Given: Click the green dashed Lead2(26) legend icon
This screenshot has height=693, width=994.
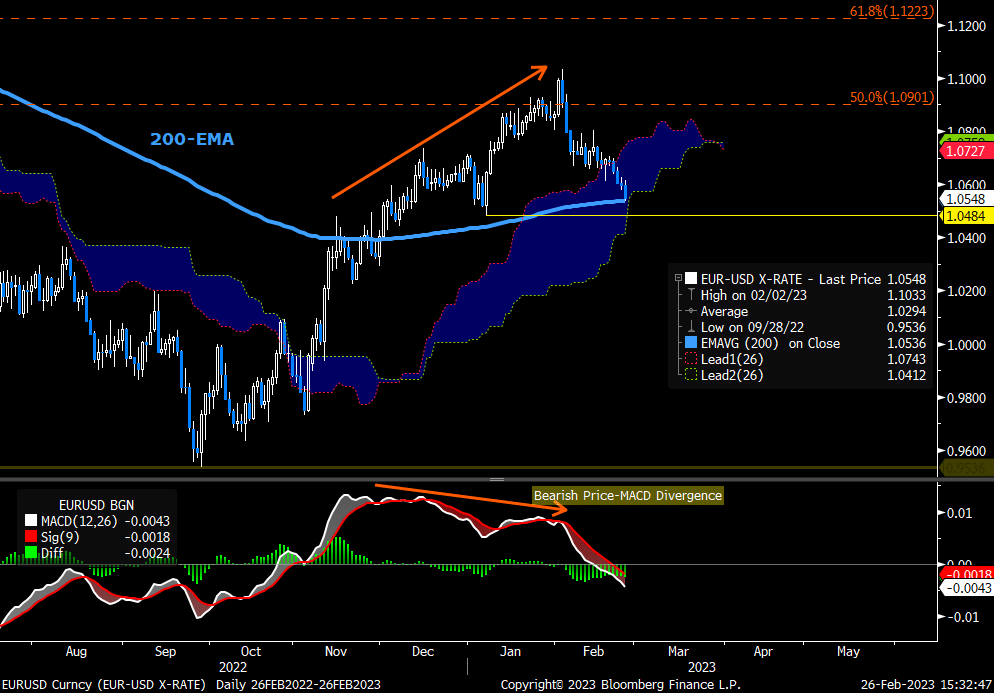Looking at the screenshot, I should pos(690,375).
